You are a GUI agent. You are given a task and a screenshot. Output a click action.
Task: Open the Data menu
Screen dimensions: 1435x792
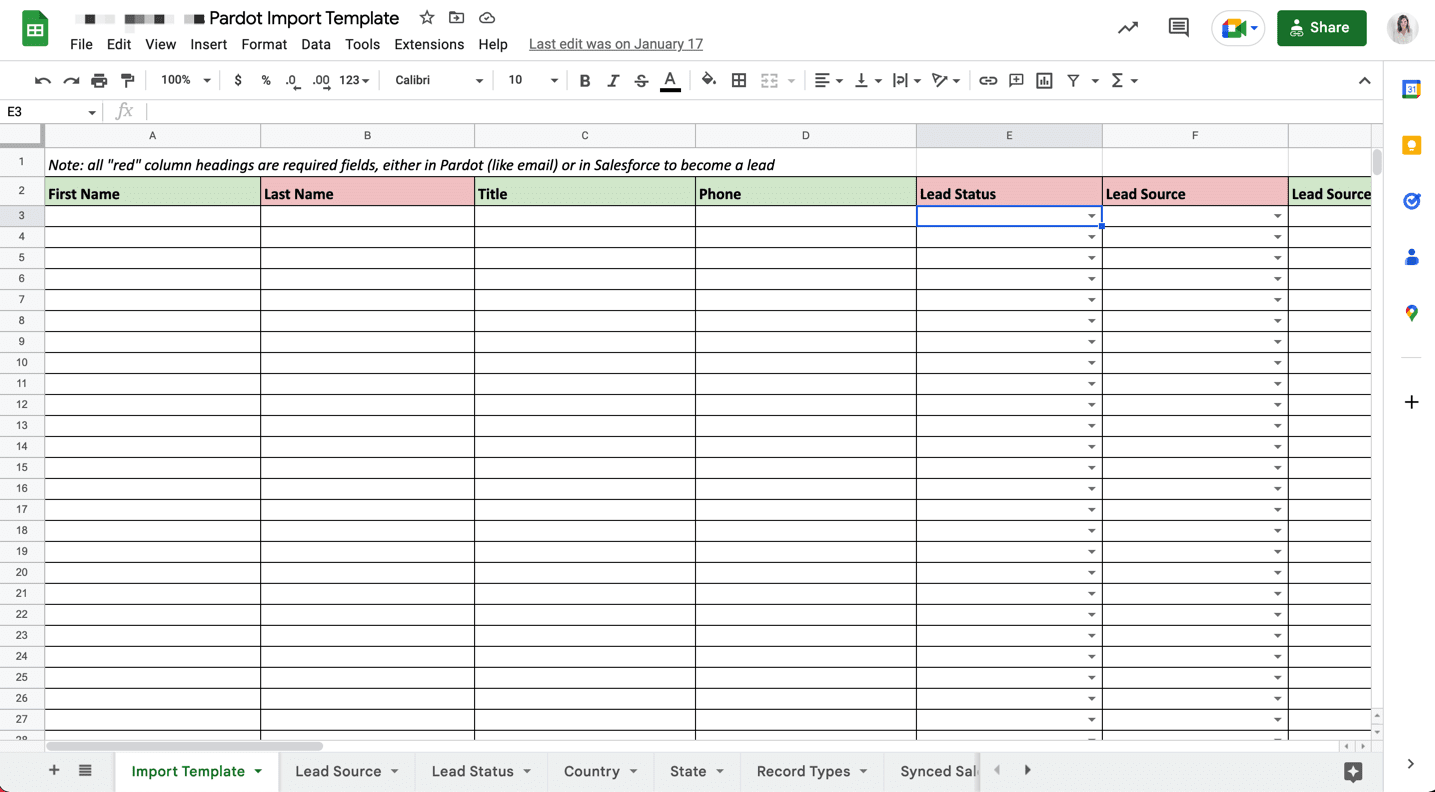(x=316, y=44)
